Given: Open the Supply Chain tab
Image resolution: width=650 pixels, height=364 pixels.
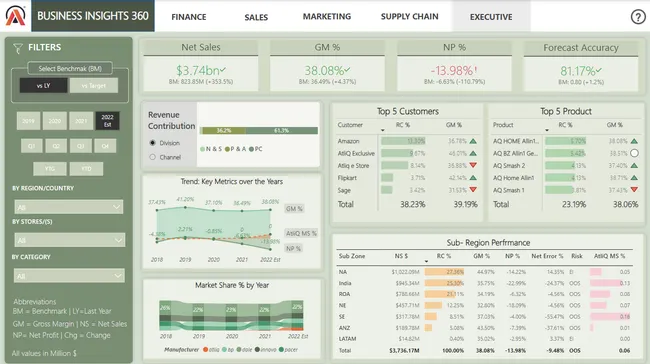Looking at the screenshot, I should (x=410, y=17).
